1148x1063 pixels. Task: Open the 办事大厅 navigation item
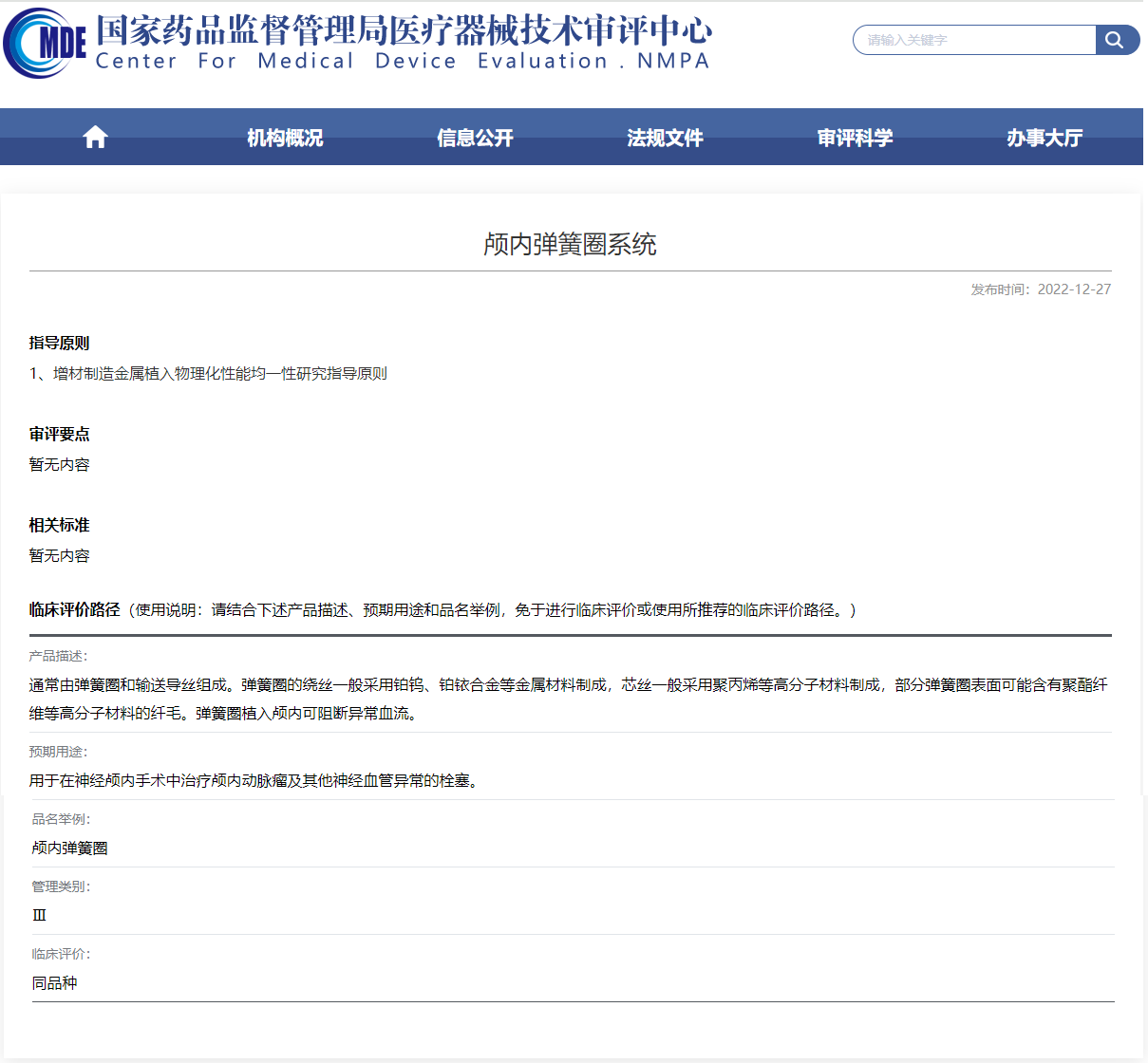[1044, 138]
